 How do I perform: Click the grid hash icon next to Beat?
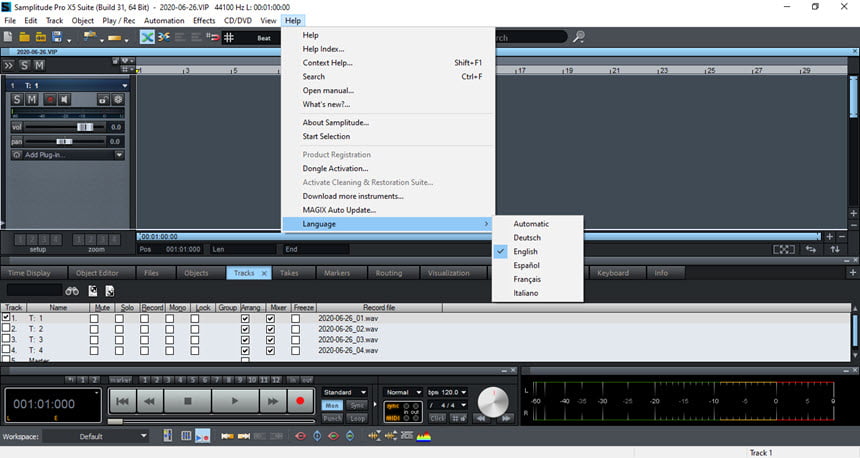pyautogui.click(x=229, y=37)
